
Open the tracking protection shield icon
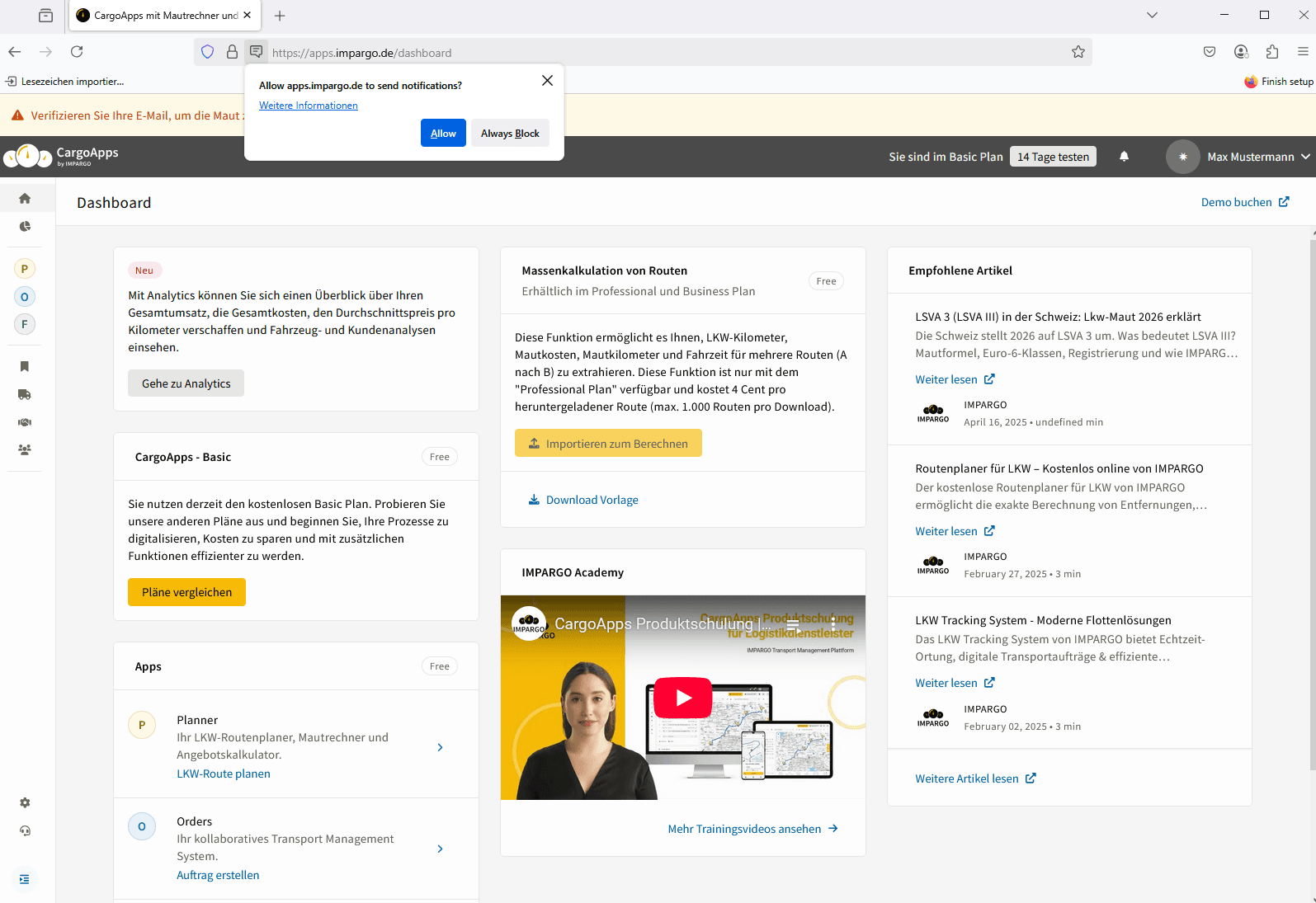[208, 52]
